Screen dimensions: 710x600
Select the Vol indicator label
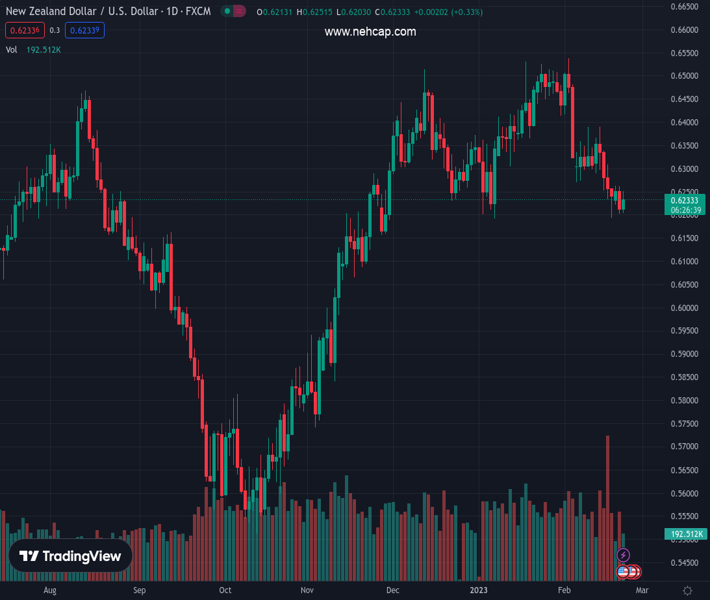[12, 49]
